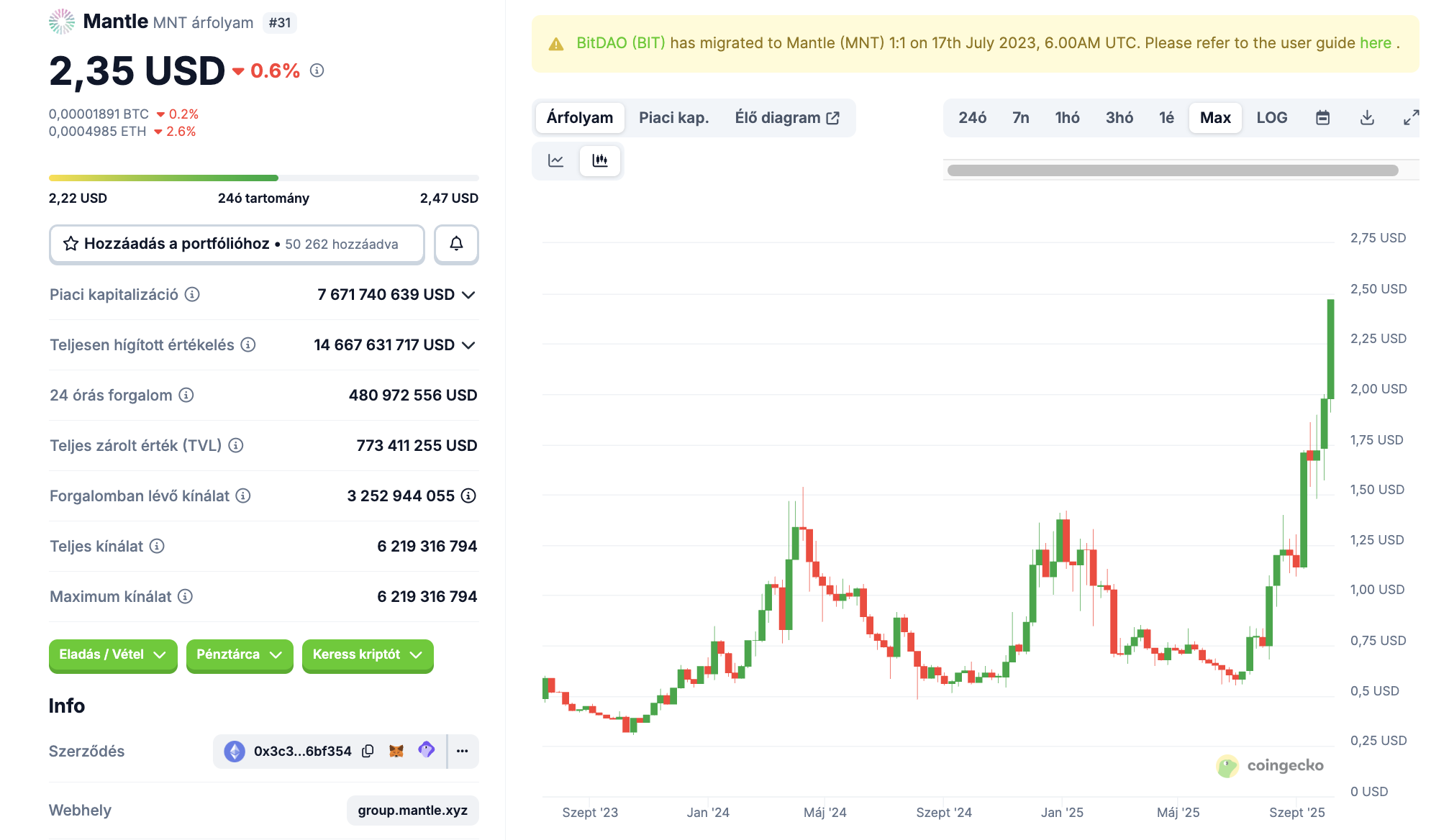The height and width of the screenshot is (840, 1449).
Task: Expand the fully diluted valuation chevron
Action: (468, 345)
